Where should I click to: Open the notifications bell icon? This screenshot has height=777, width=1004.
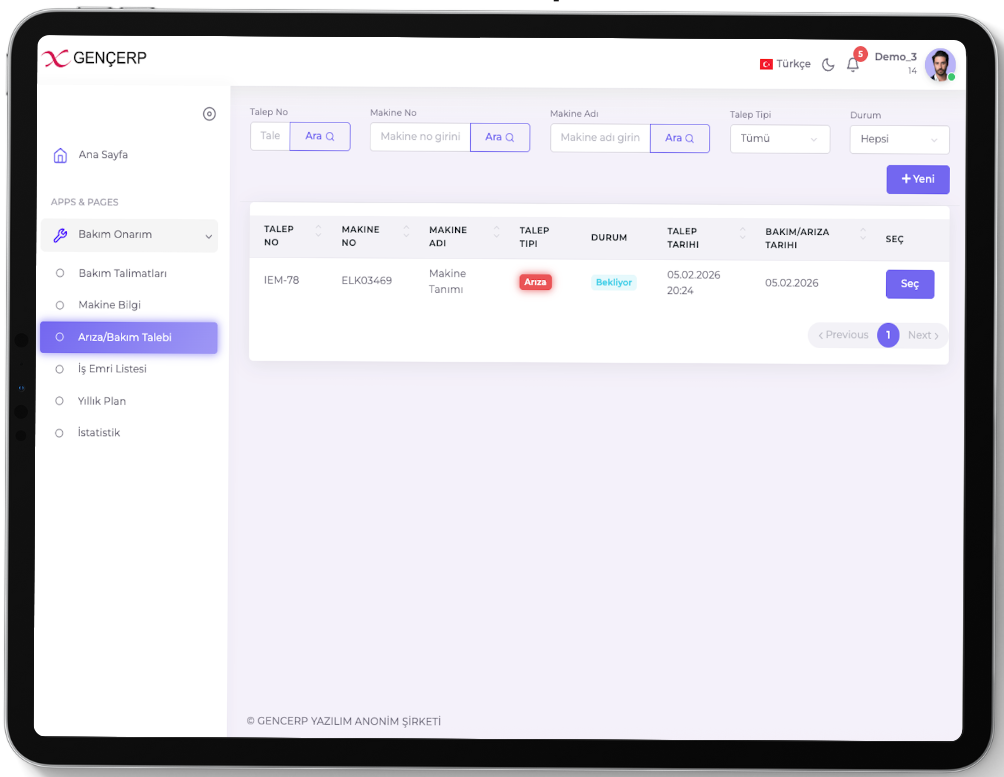click(852, 65)
